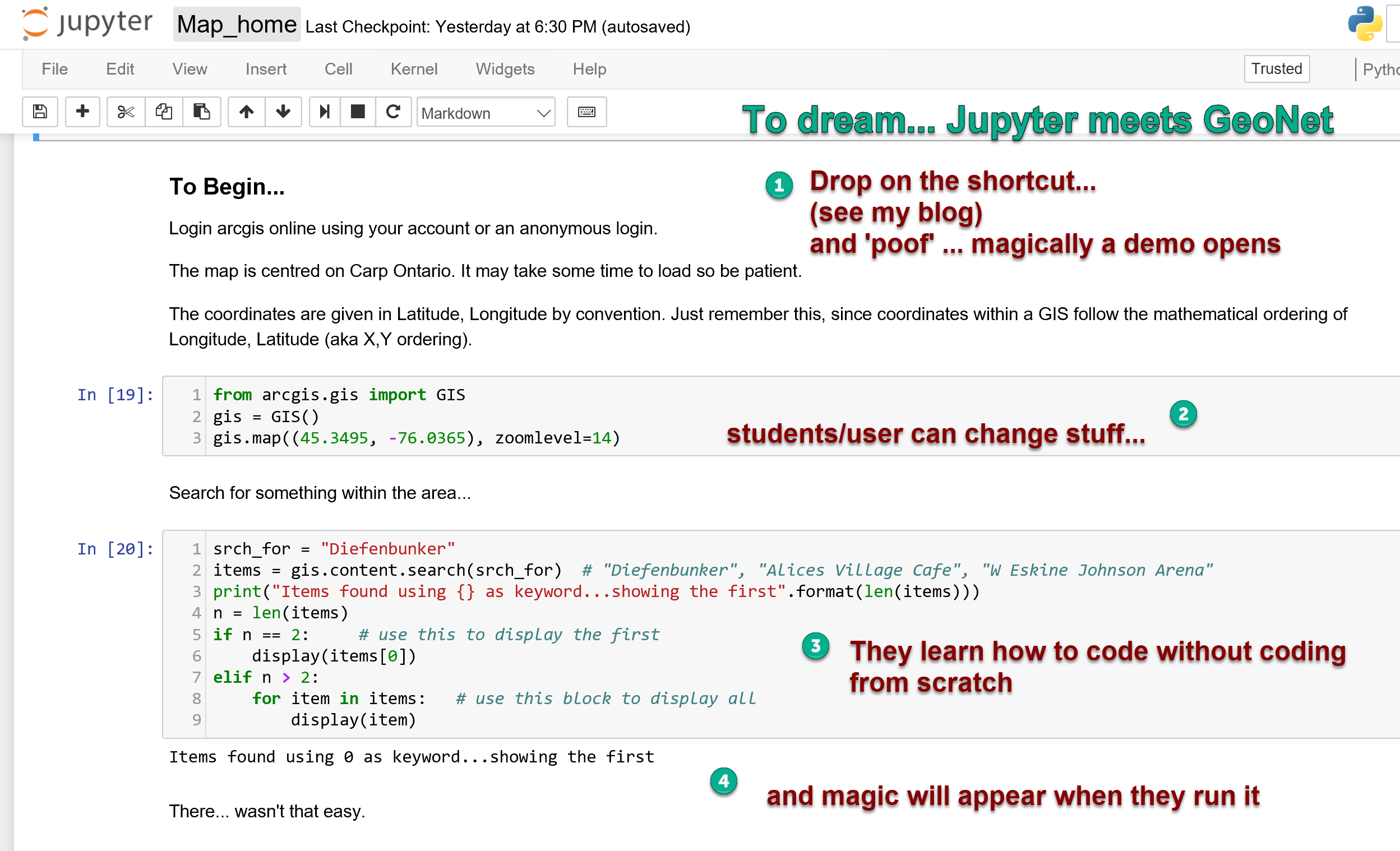Click the 'Items found using 0 as keyword' output

pyautogui.click(x=412, y=757)
